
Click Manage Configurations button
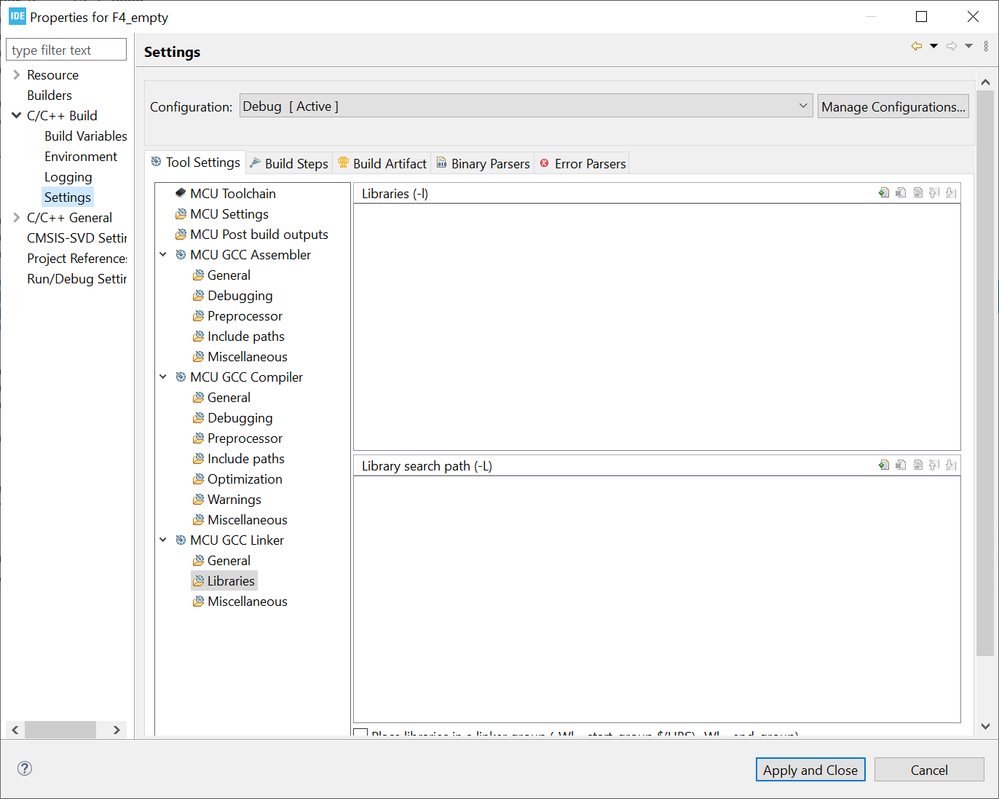[893, 106]
